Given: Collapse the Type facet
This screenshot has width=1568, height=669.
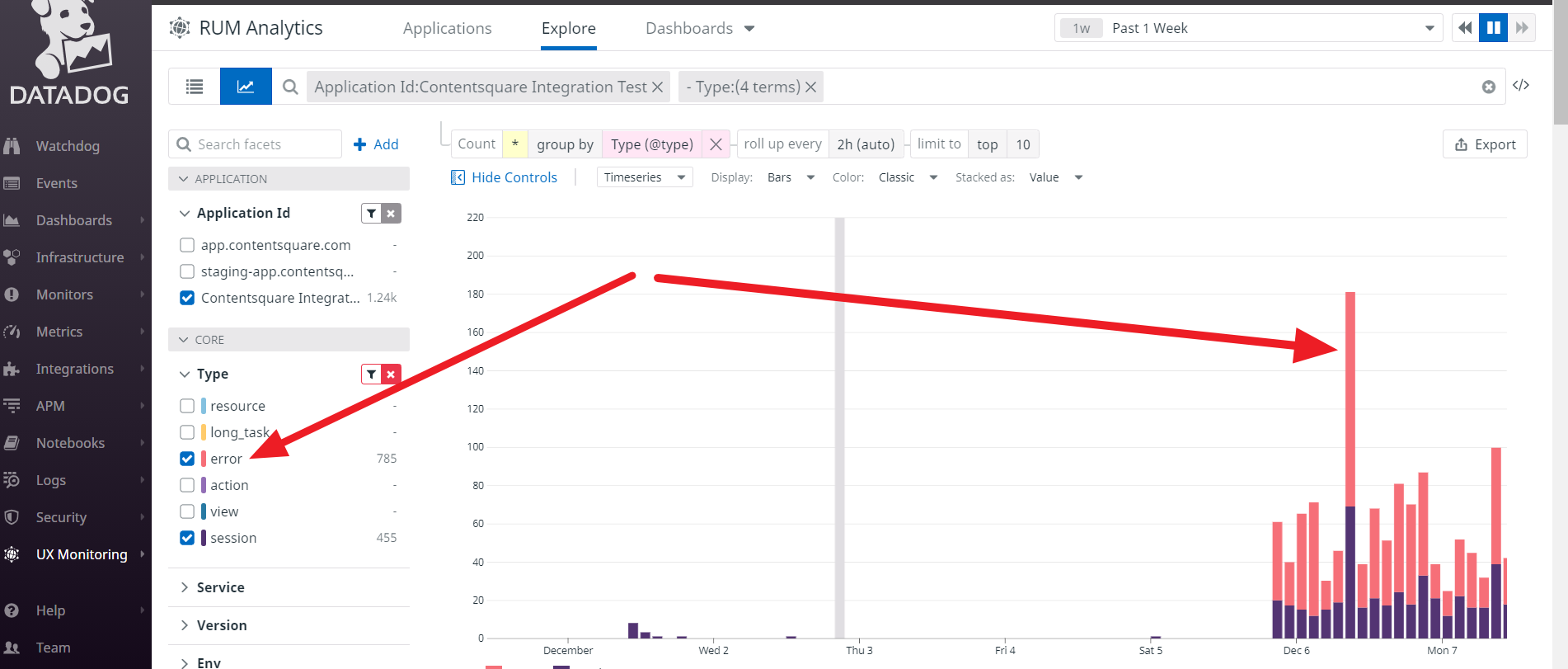Looking at the screenshot, I should pyautogui.click(x=185, y=375).
